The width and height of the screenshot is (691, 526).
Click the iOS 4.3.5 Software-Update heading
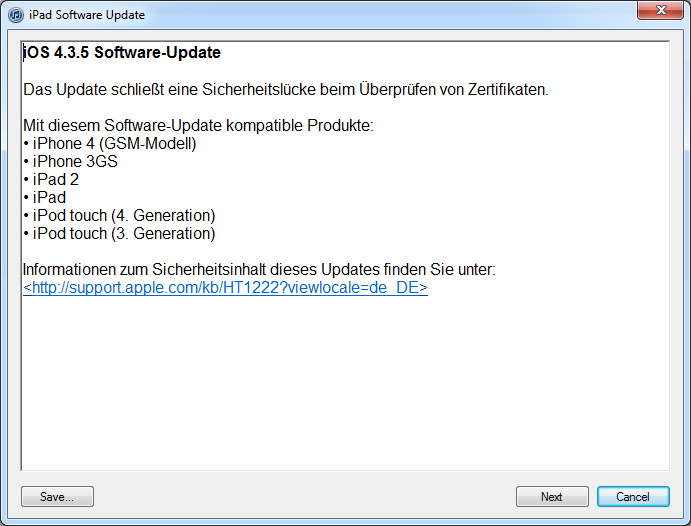(122, 52)
